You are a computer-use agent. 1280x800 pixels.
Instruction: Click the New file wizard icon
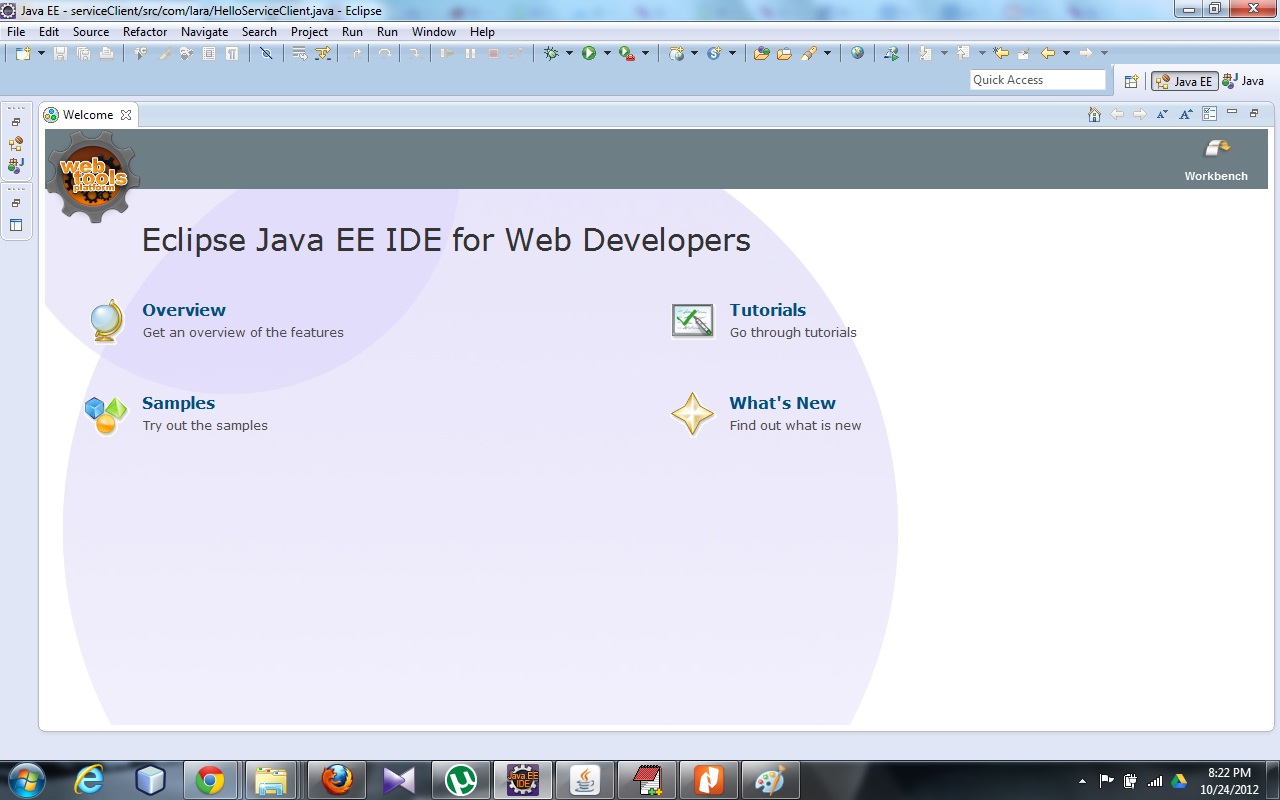tap(23, 53)
